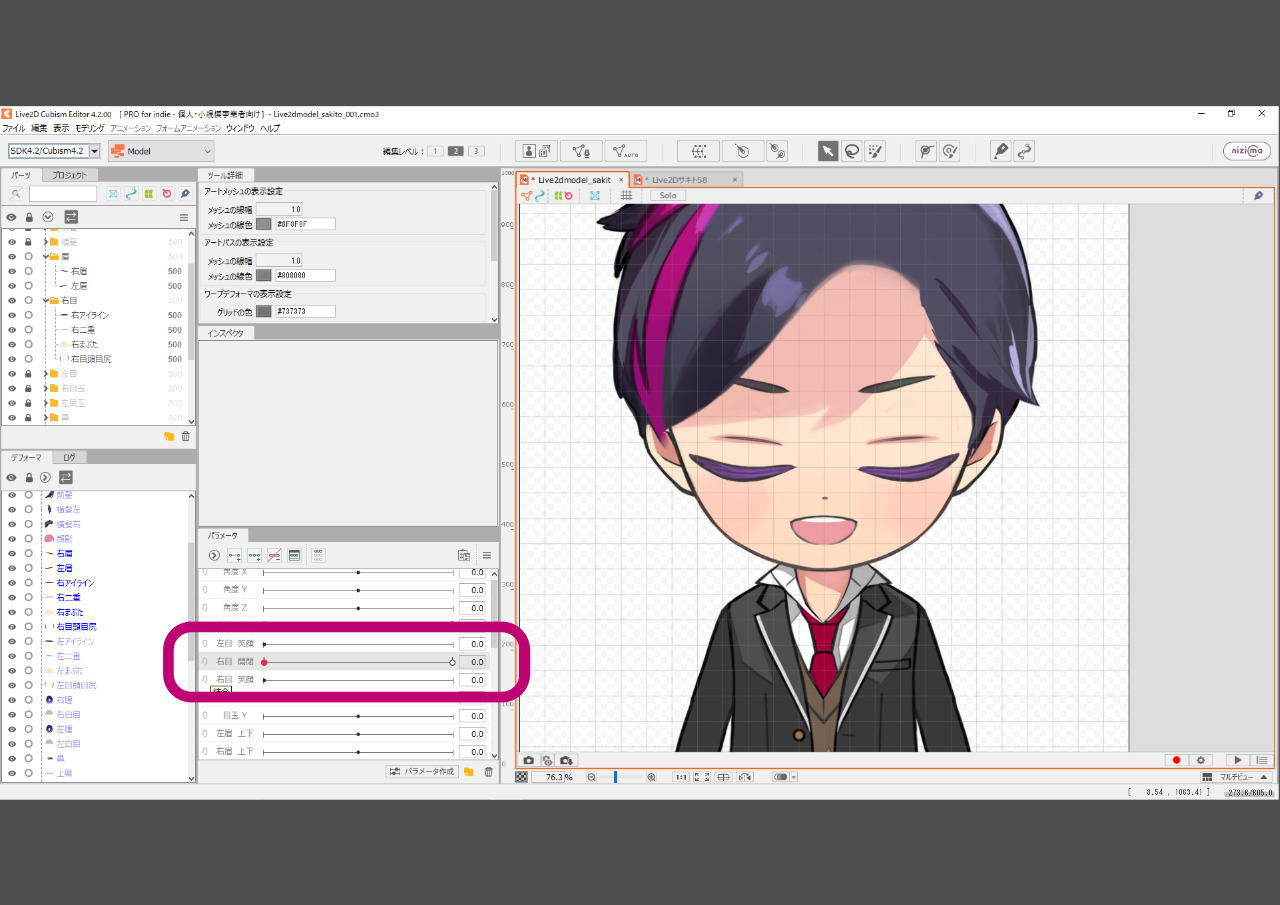Screen dimensions: 1280x905
Task: Select the art path pen tool
Action: [1000, 151]
